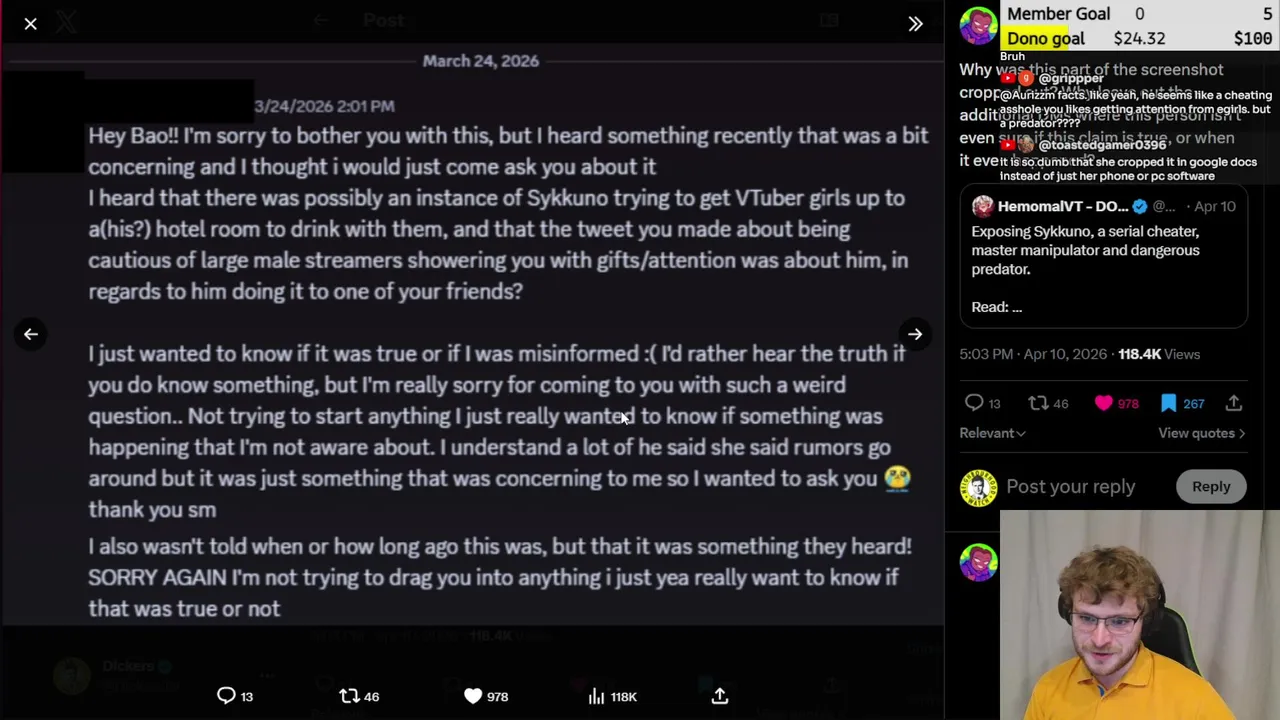Expand the Relevant sort dropdown
1280x720 pixels.
(x=992, y=433)
